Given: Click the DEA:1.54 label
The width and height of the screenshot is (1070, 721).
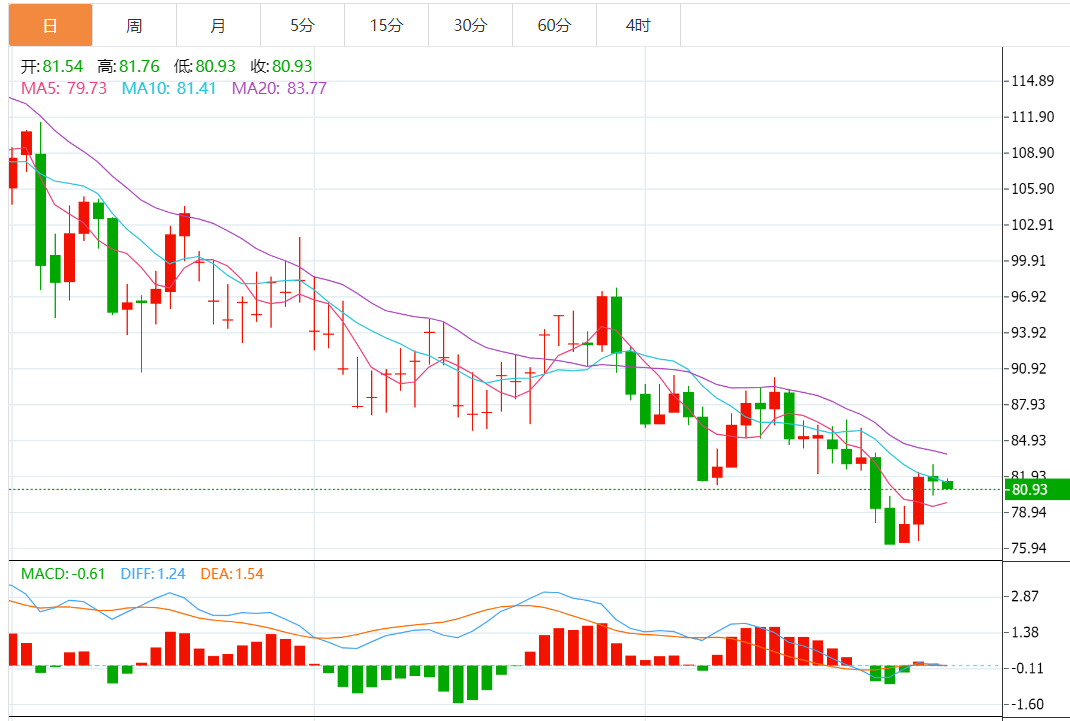Looking at the screenshot, I should pos(232,574).
